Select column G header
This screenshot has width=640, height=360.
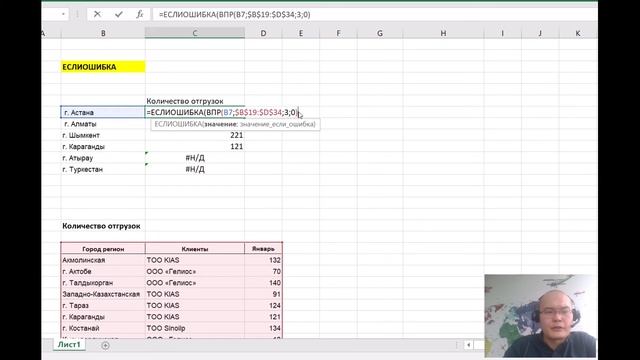point(380,33)
